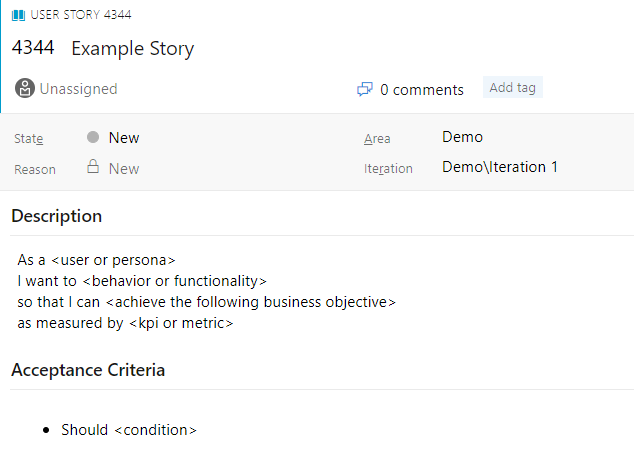Click the 'as measured by <kpi or metric>' line
The width and height of the screenshot is (634, 470).
(126, 323)
